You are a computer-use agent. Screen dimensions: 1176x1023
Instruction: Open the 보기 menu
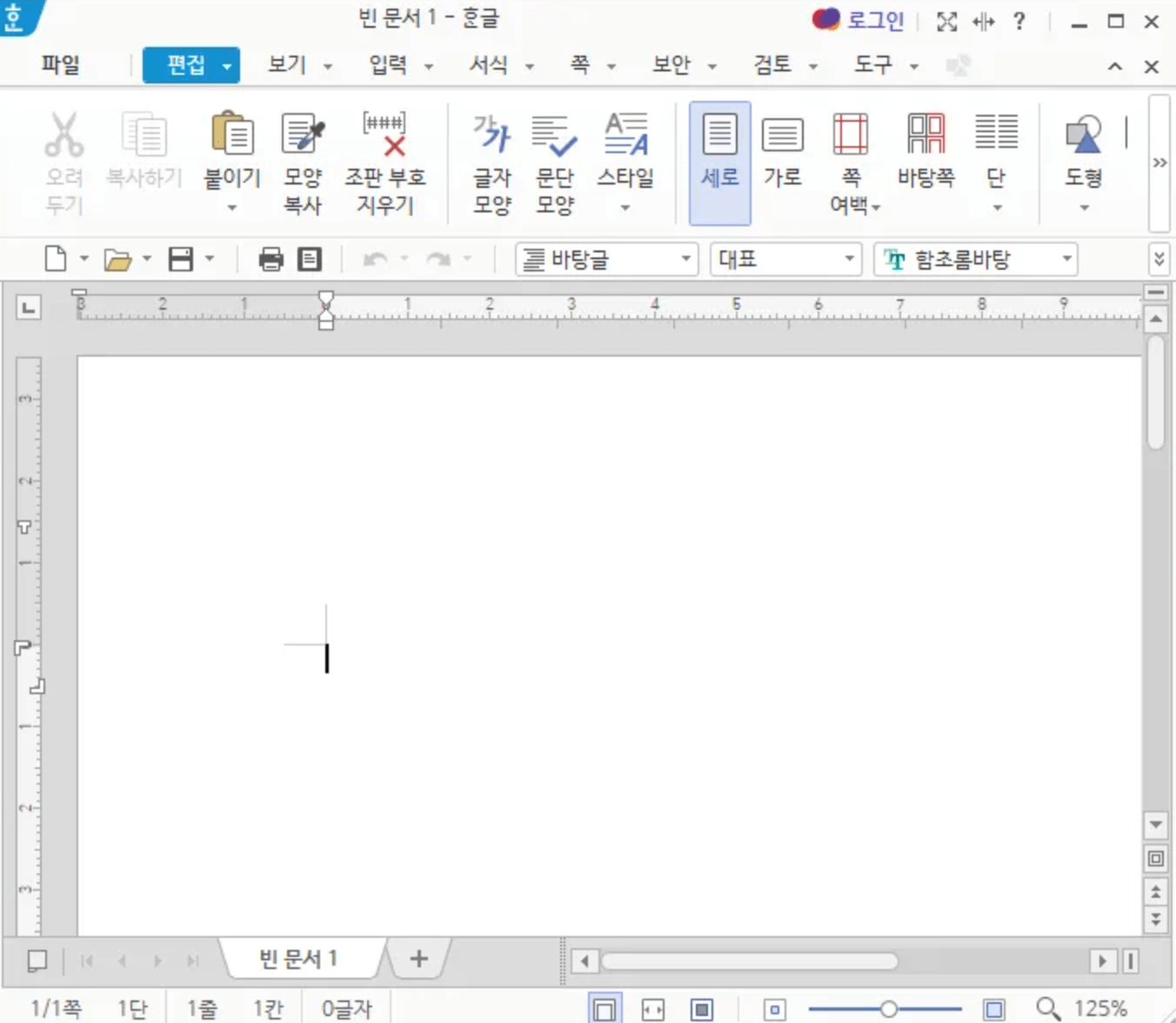click(287, 65)
